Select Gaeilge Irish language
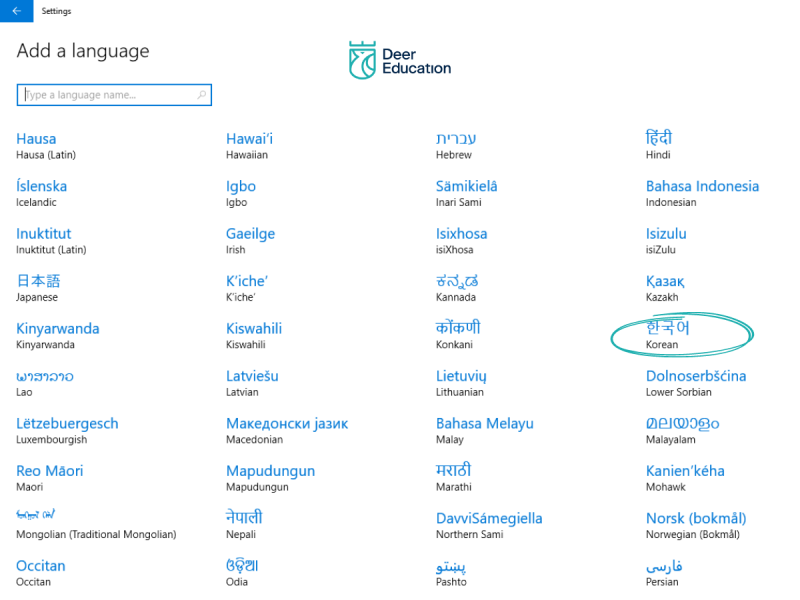800x600 pixels. click(250, 240)
